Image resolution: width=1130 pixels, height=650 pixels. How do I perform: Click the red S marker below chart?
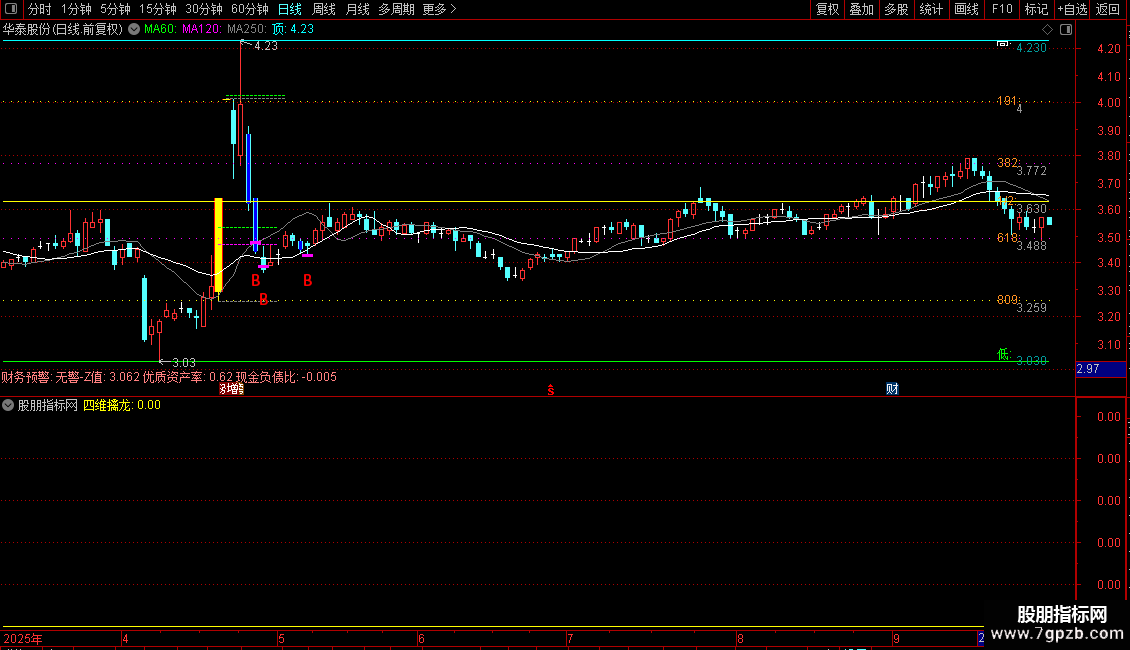[551, 390]
